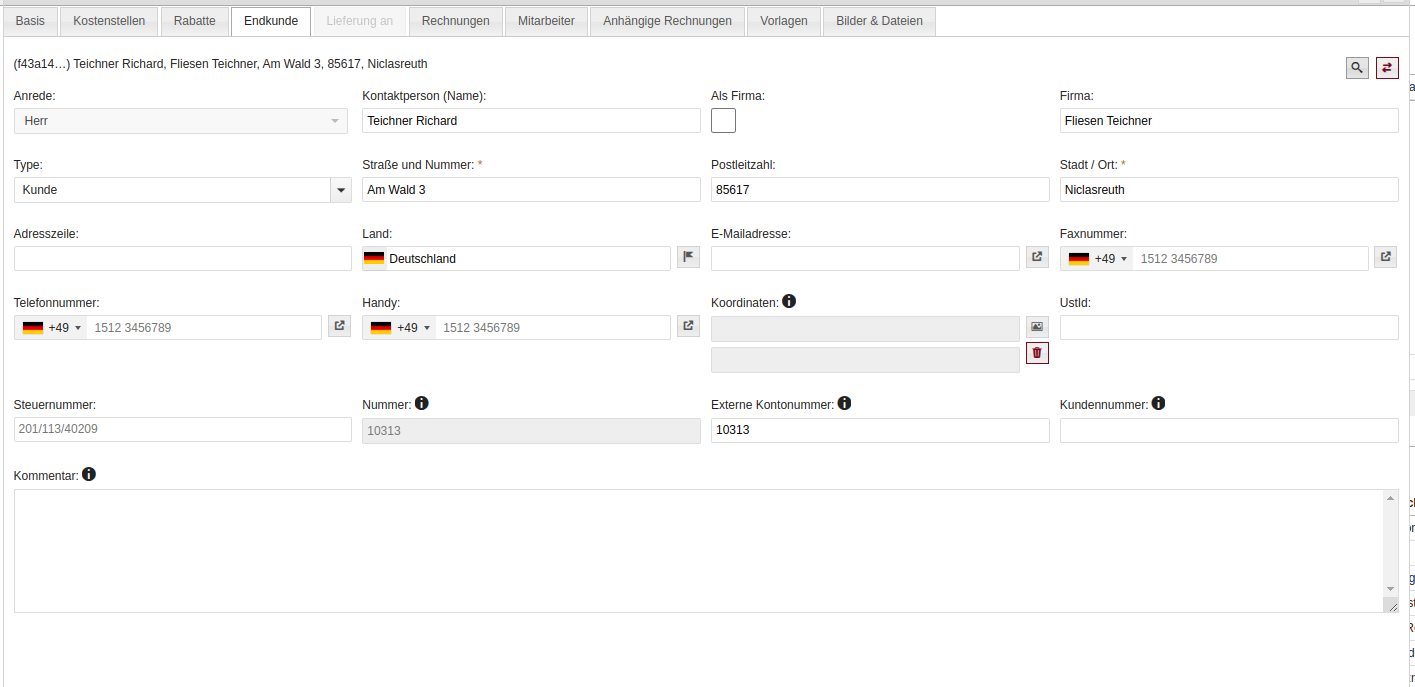This screenshot has height=687, width=1415.
Task: Open the external link icon beside E-Mailadresse
Action: 1037,257
